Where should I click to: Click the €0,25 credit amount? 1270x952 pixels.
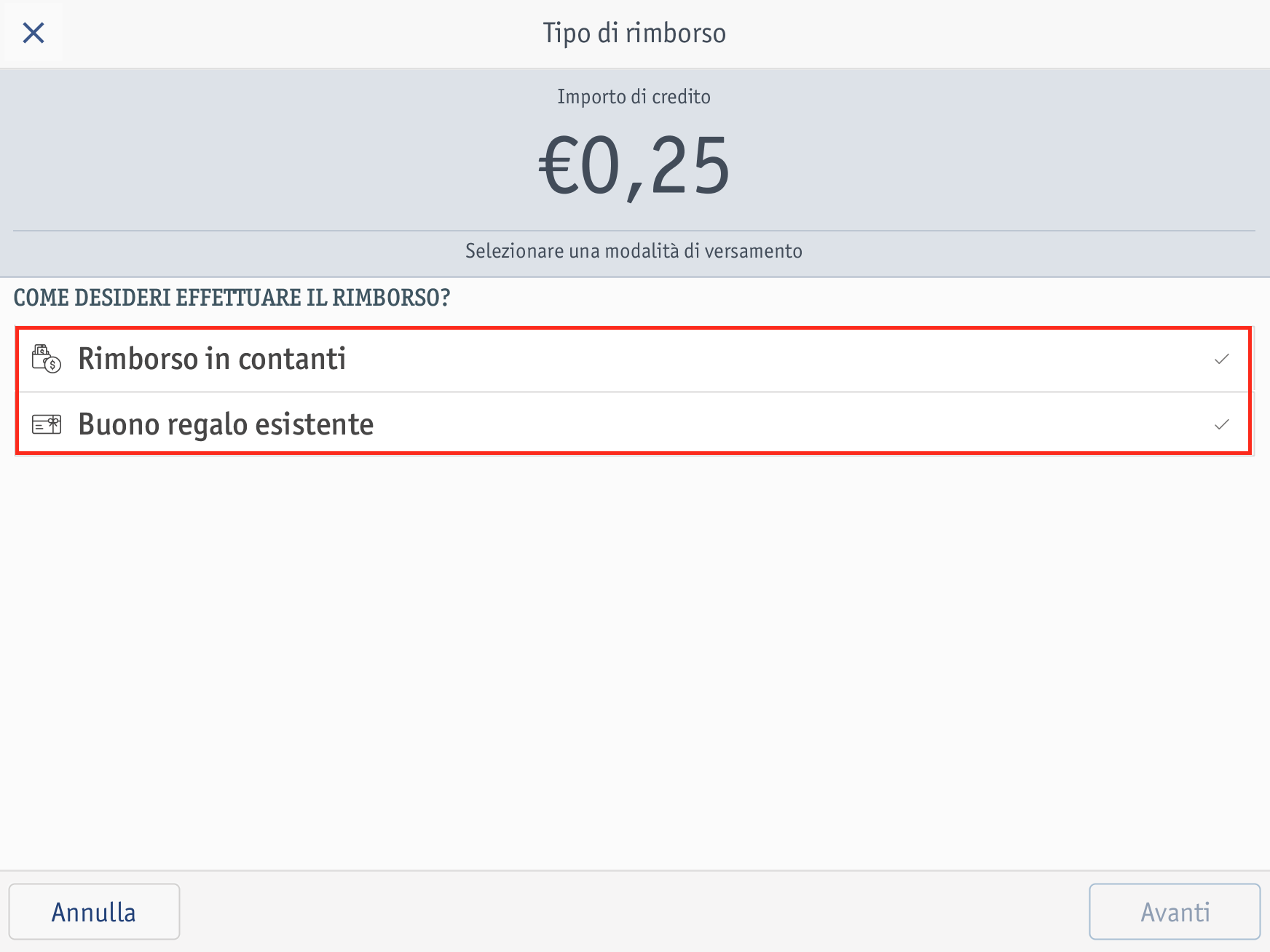click(634, 166)
